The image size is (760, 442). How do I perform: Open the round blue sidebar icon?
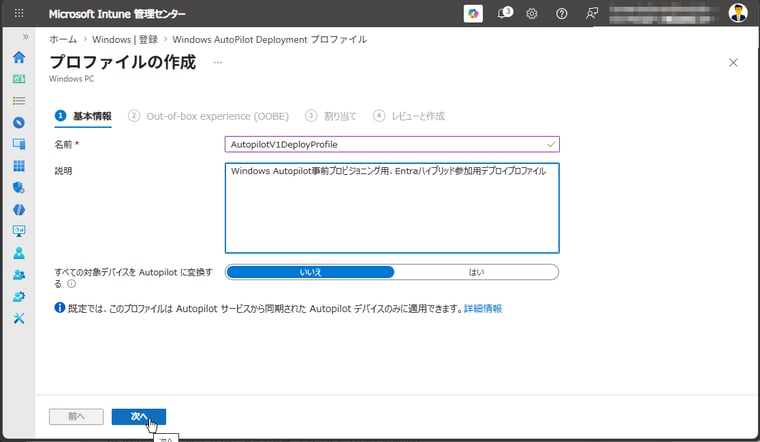tap(19, 123)
